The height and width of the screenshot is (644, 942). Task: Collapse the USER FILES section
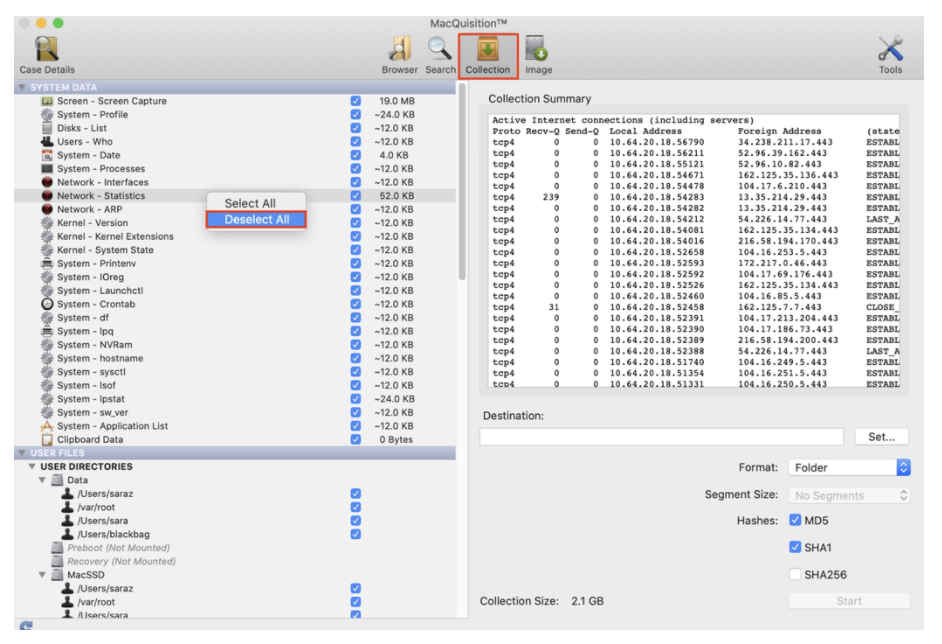point(22,453)
